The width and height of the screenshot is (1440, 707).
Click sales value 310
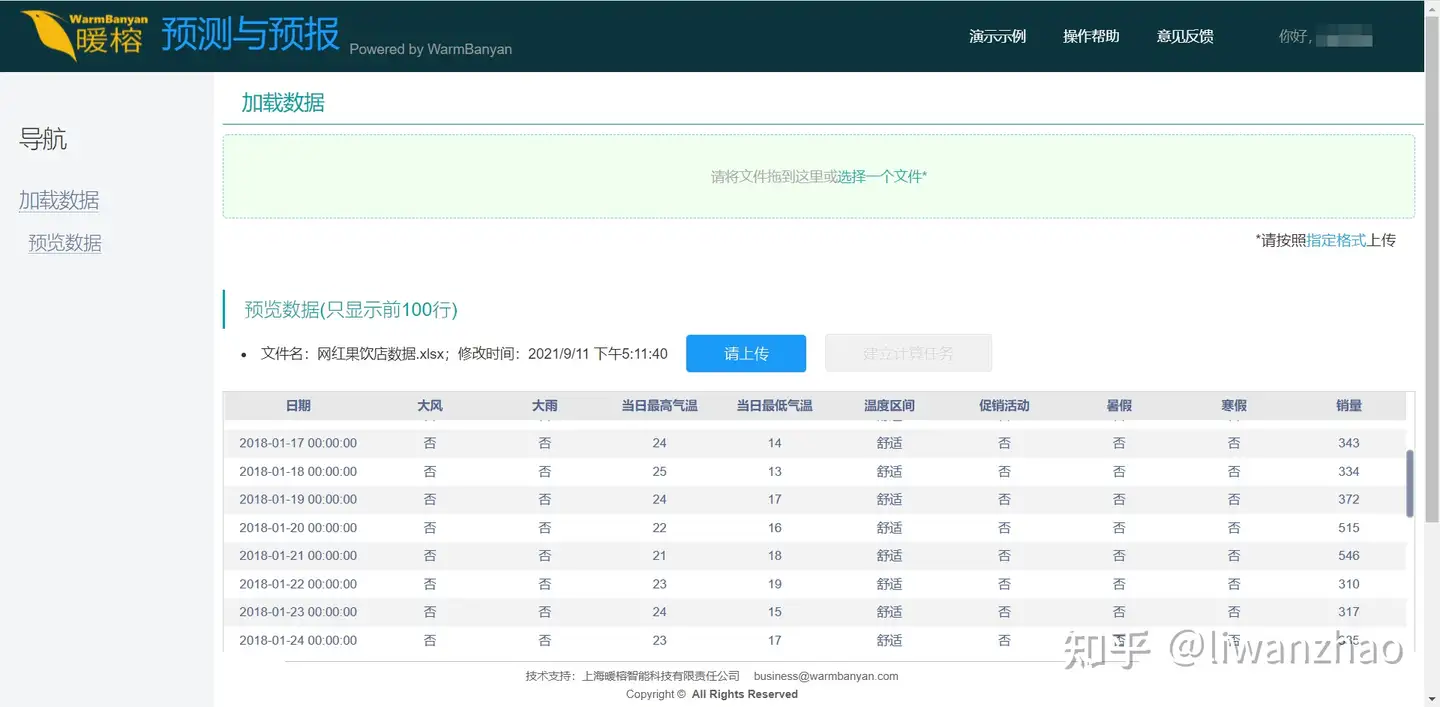1349,584
